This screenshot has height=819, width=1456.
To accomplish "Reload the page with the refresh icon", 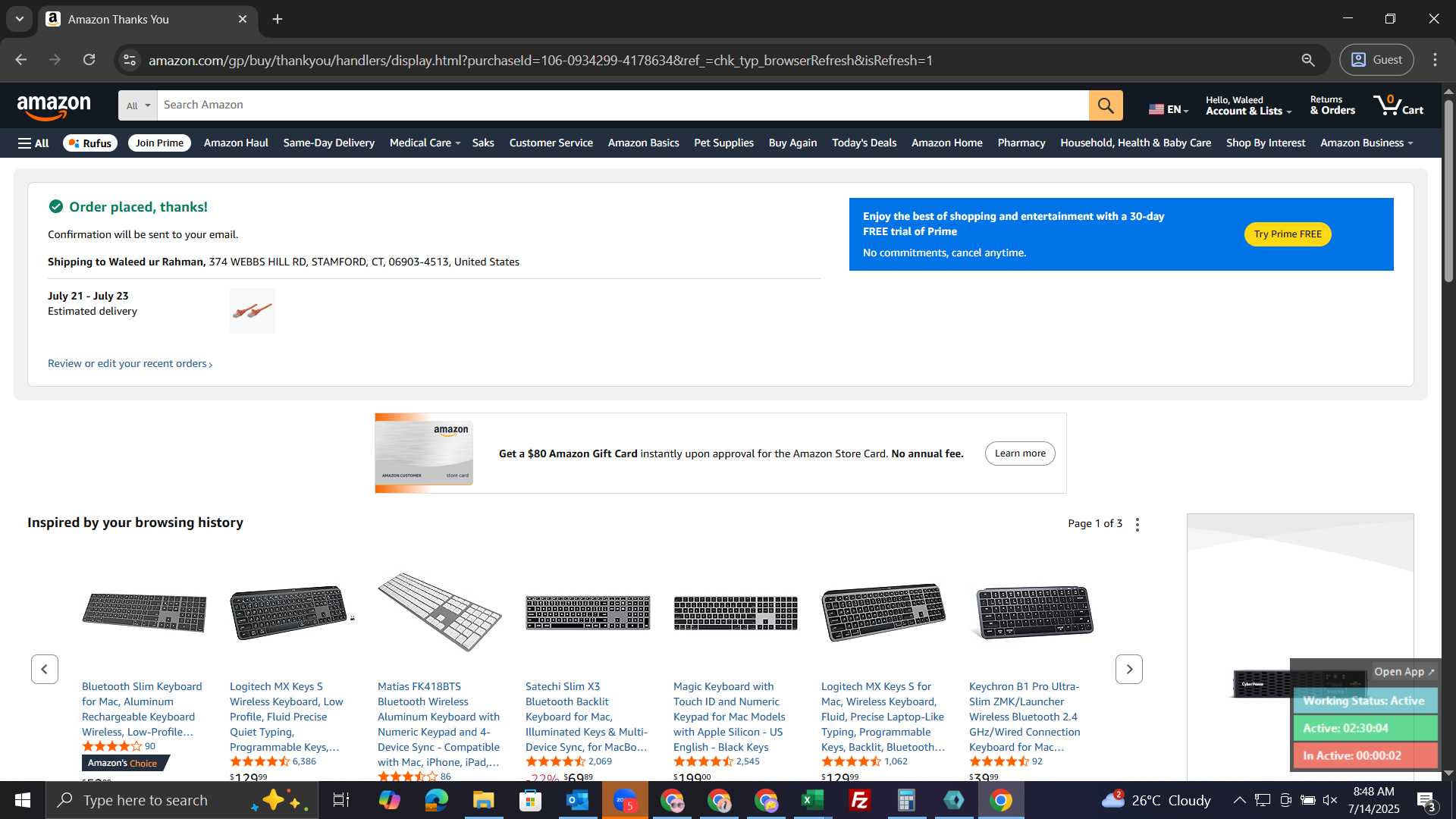I will point(89,60).
